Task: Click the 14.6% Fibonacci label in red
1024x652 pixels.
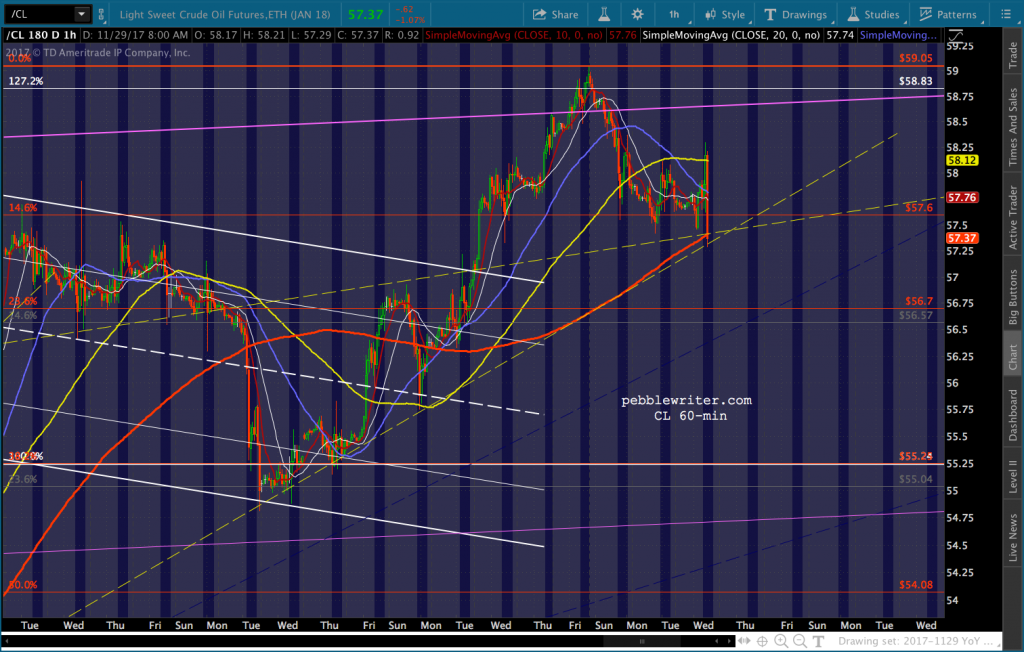Action: [23, 208]
